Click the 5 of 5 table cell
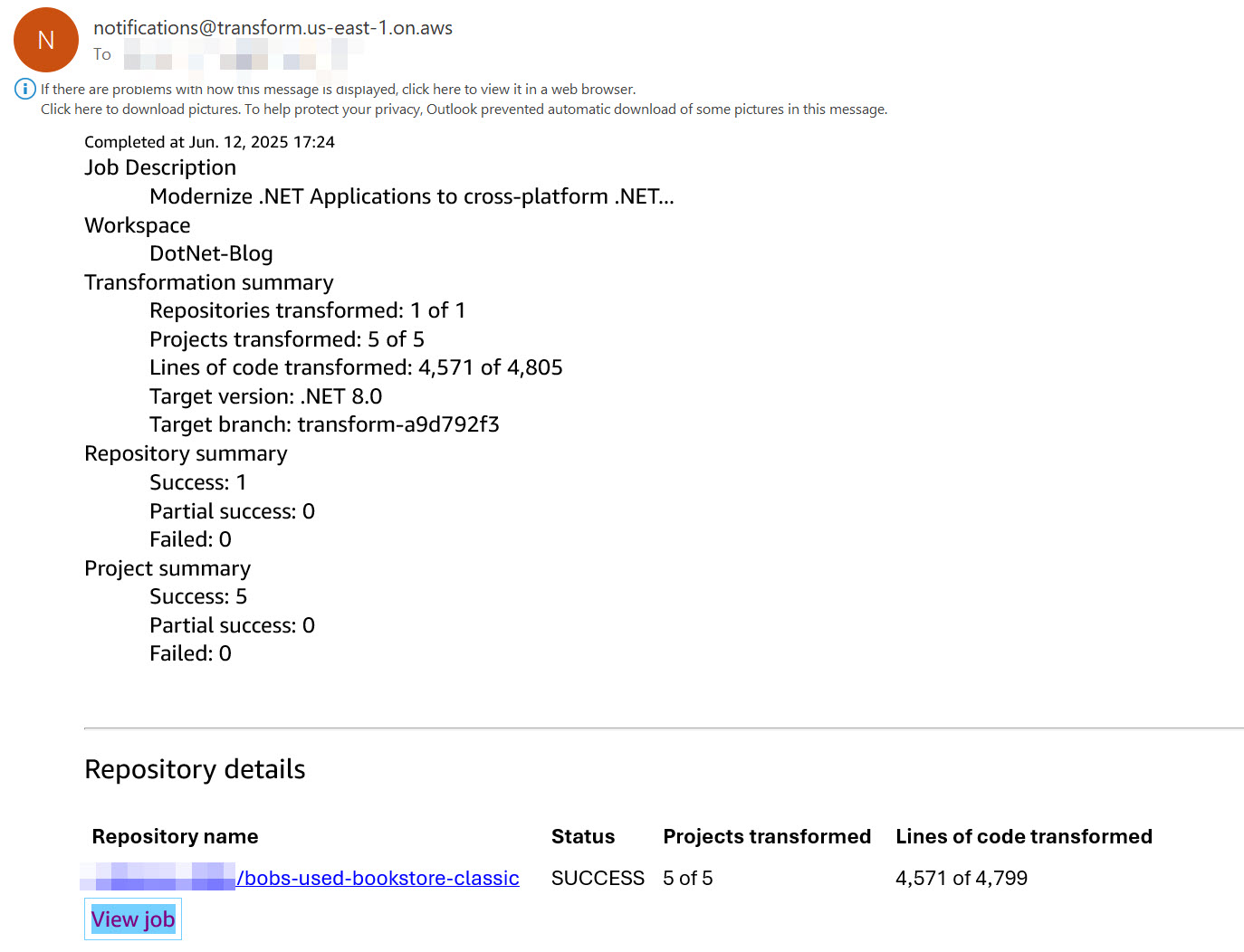 pos(688,878)
